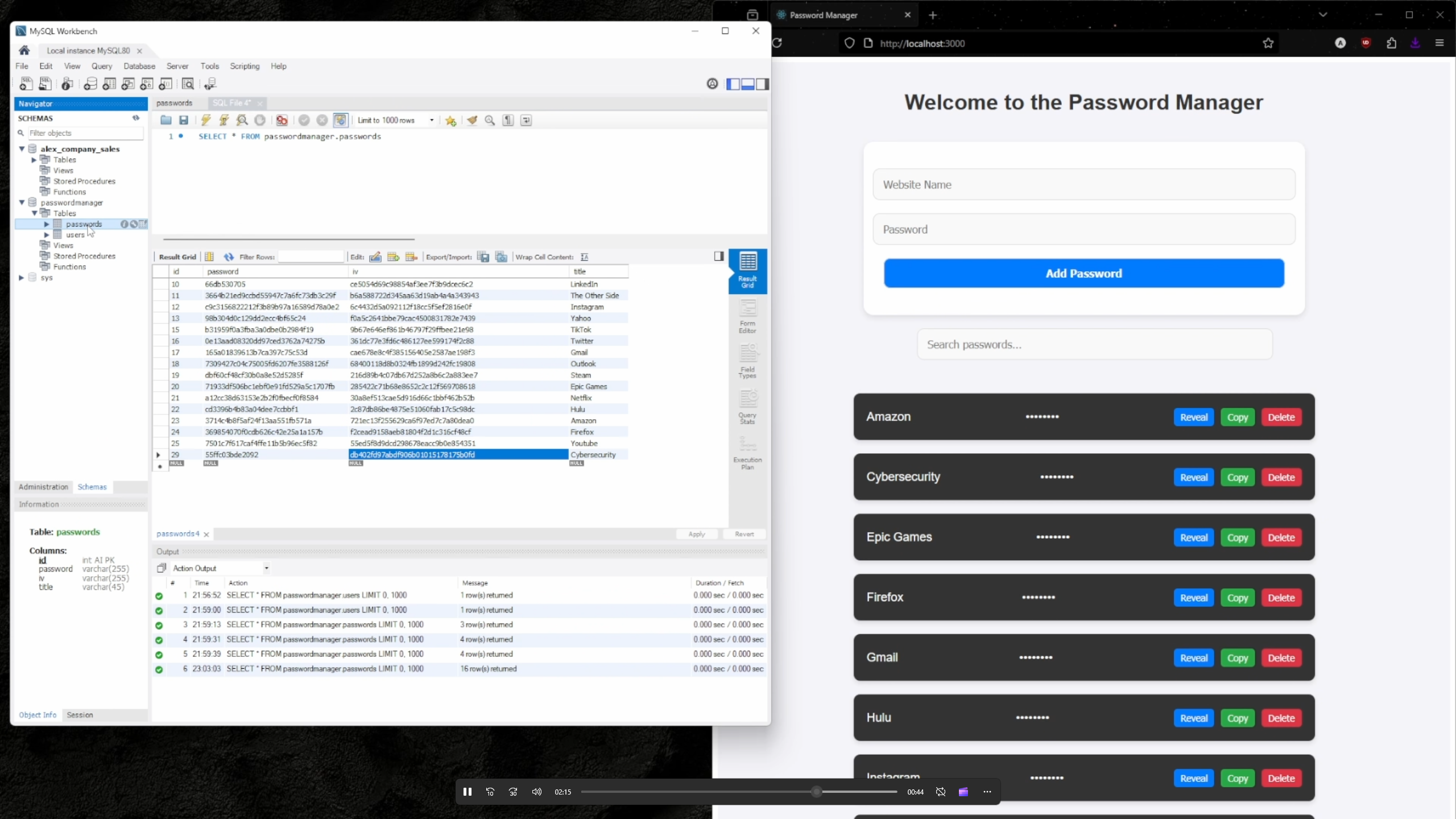Image resolution: width=1456 pixels, height=819 pixels.
Task: Open the Scripting menu
Action: pos(245,66)
